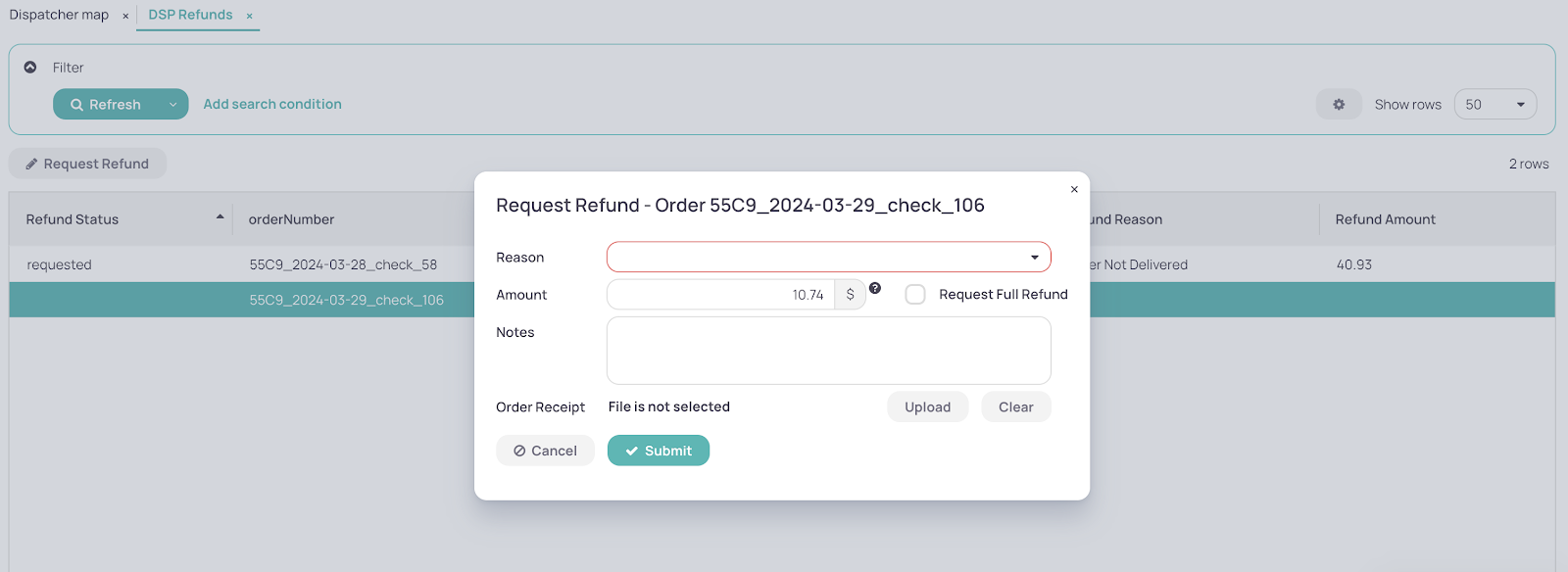Click the Refund Status sort arrow

(220, 217)
